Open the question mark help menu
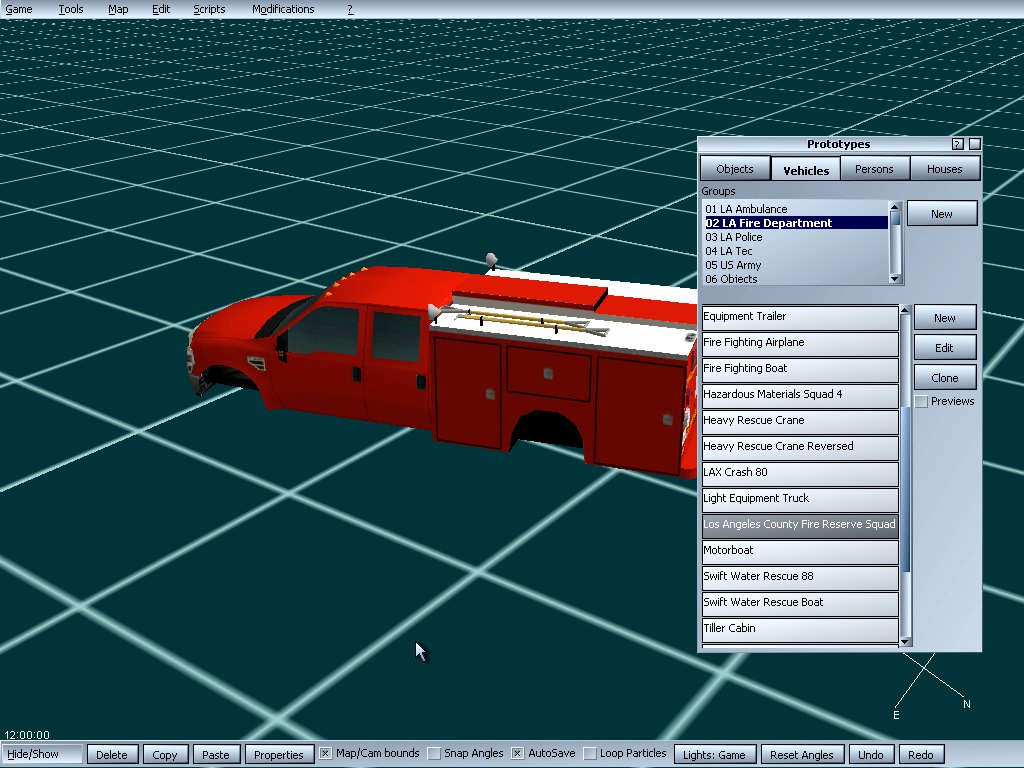 click(x=350, y=9)
